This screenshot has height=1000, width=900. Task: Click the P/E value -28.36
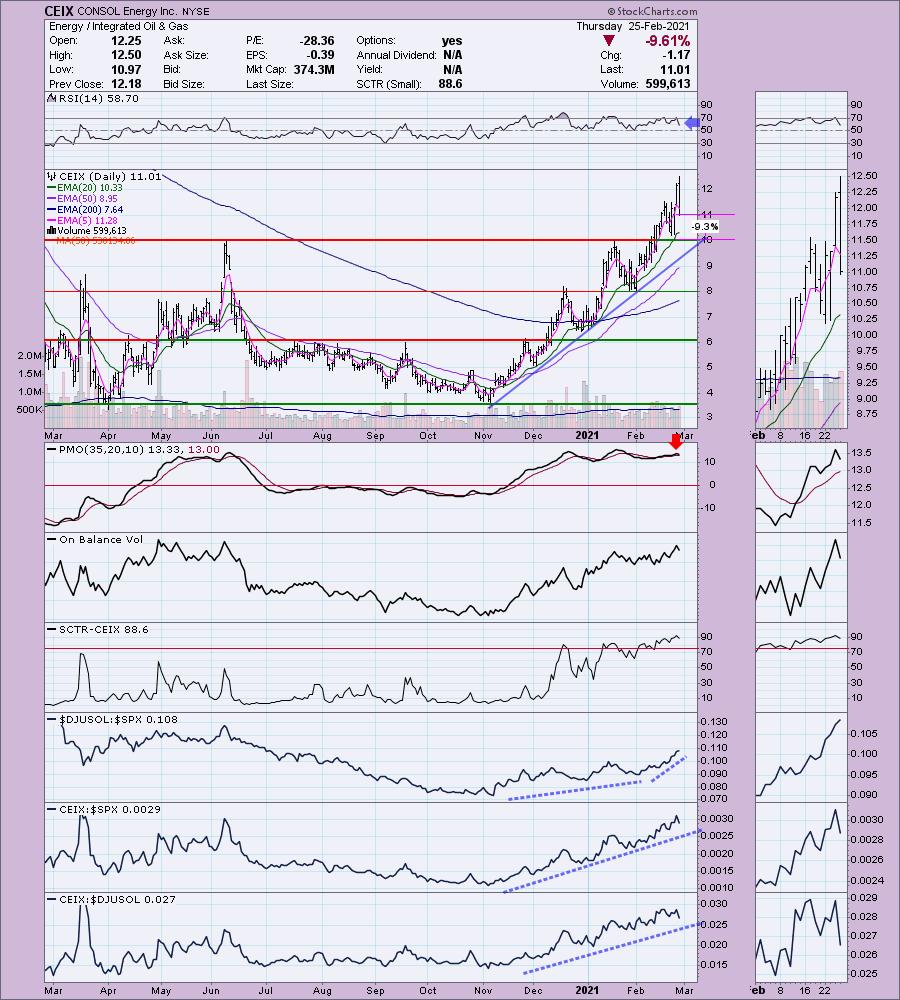pyautogui.click(x=317, y=40)
